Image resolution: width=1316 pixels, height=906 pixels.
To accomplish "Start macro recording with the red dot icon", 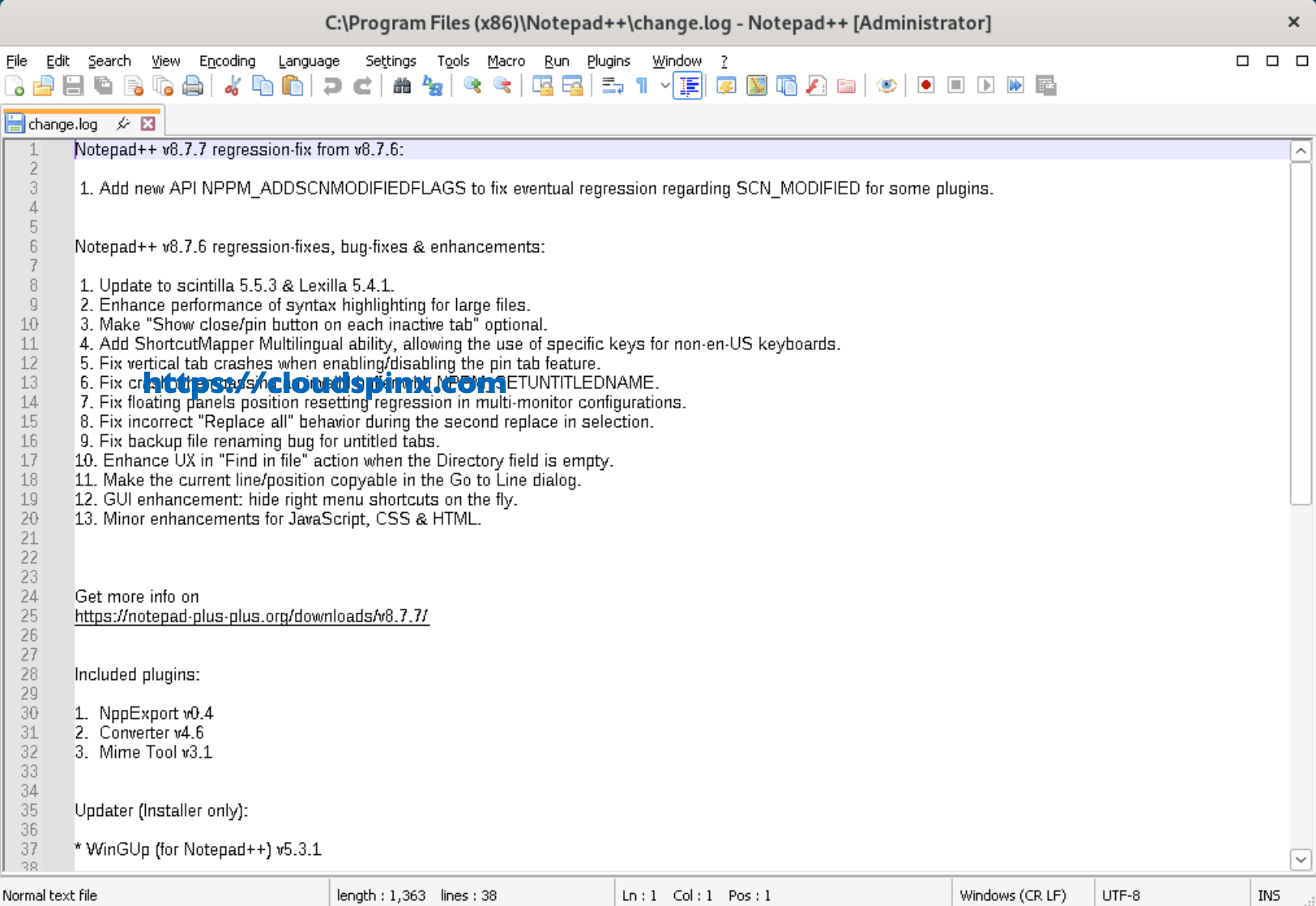I will (925, 85).
